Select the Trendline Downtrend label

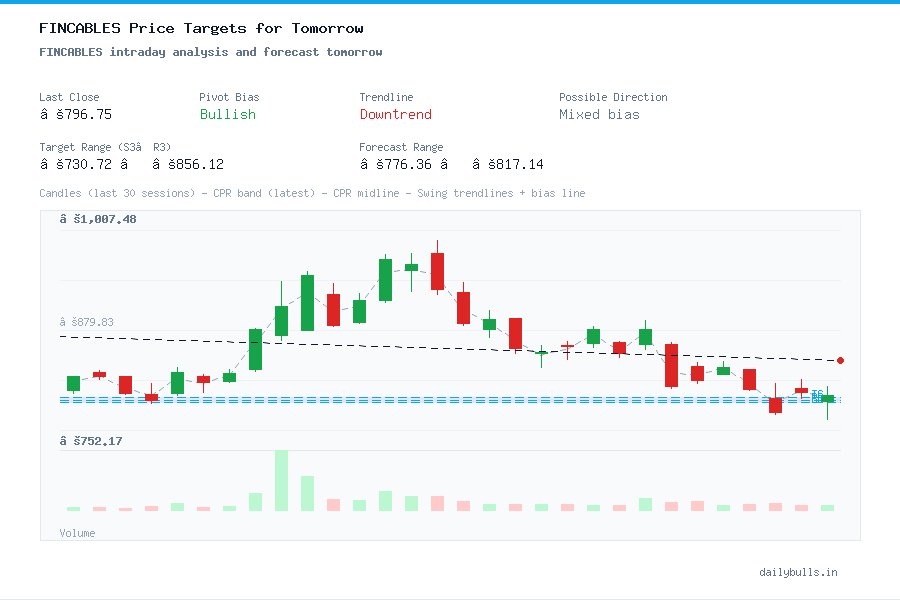(396, 115)
